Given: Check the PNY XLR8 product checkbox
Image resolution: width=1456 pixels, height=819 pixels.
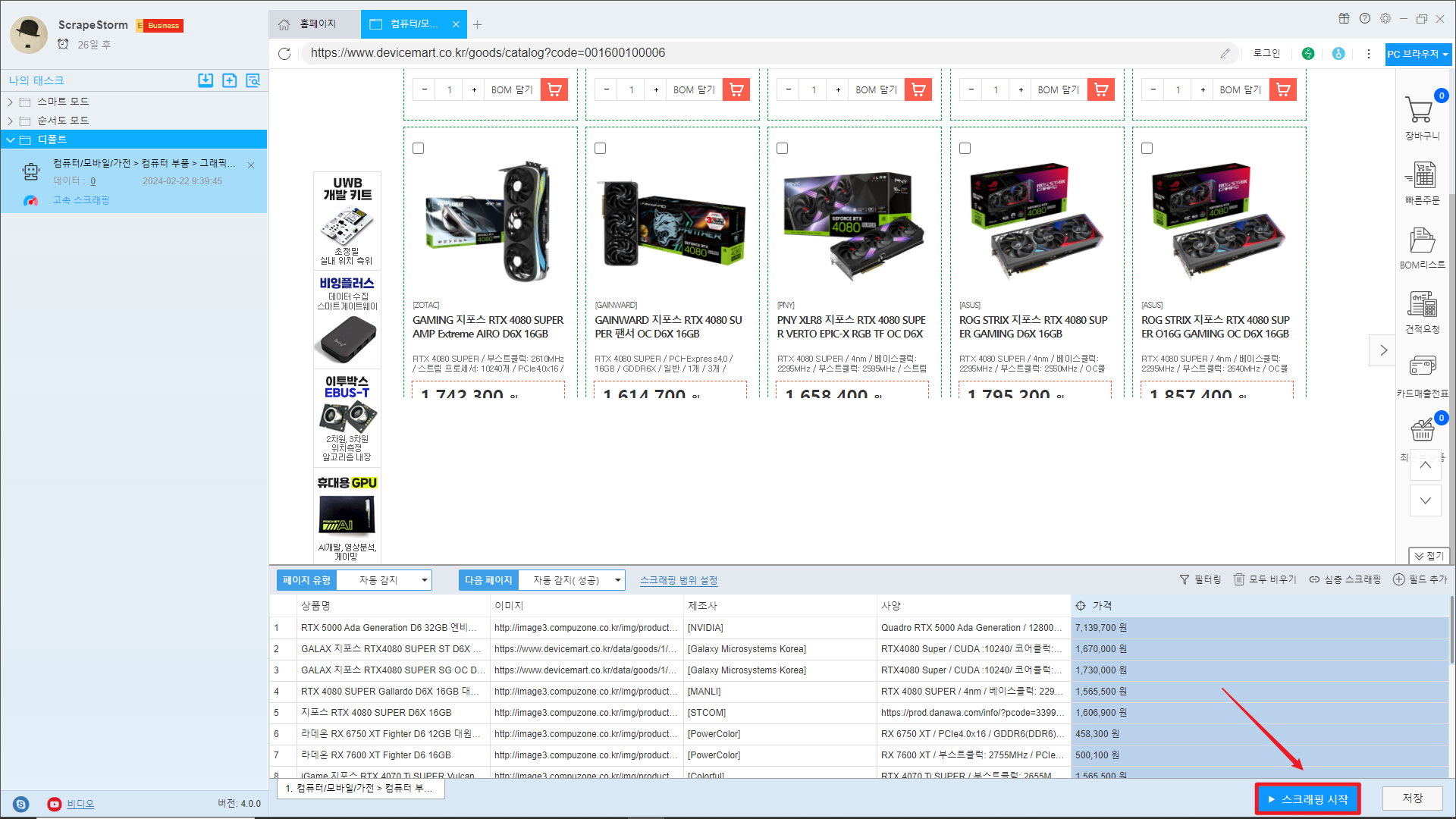Looking at the screenshot, I should (x=782, y=149).
